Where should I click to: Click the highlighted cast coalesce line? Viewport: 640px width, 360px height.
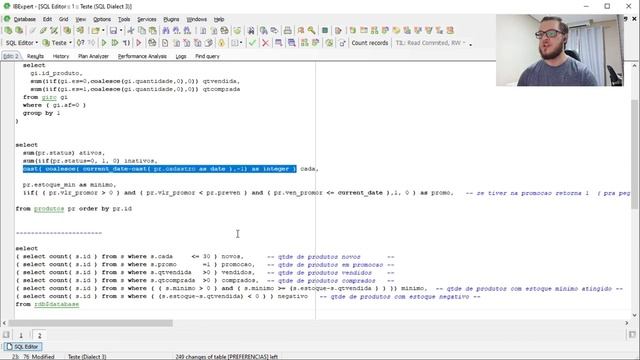click(160, 169)
